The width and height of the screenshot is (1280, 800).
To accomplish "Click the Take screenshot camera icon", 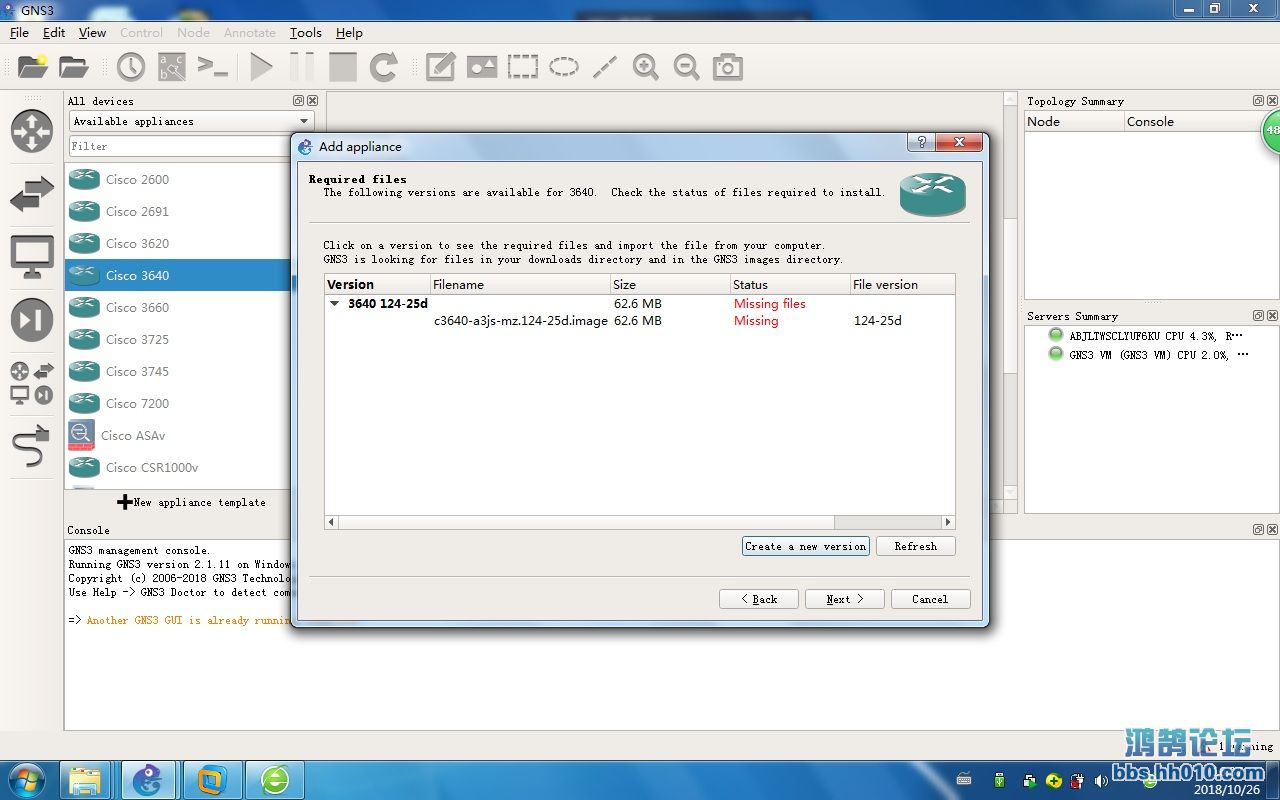I will tap(728, 67).
